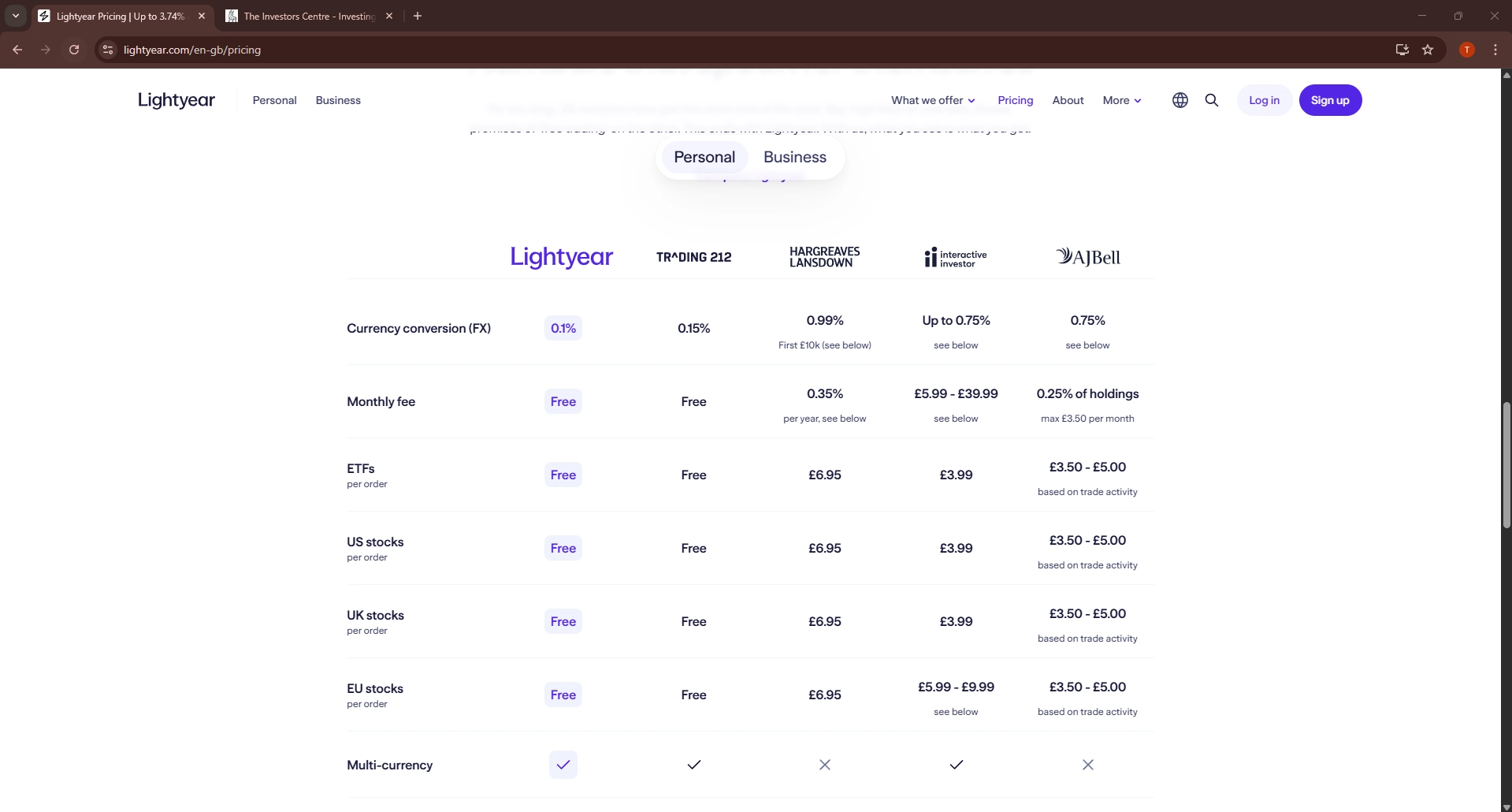Image resolution: width=1512 pixels, height=812 pixels.
Task: Click the 'max £3.50 per month' note
Action: coord(1087,419)
